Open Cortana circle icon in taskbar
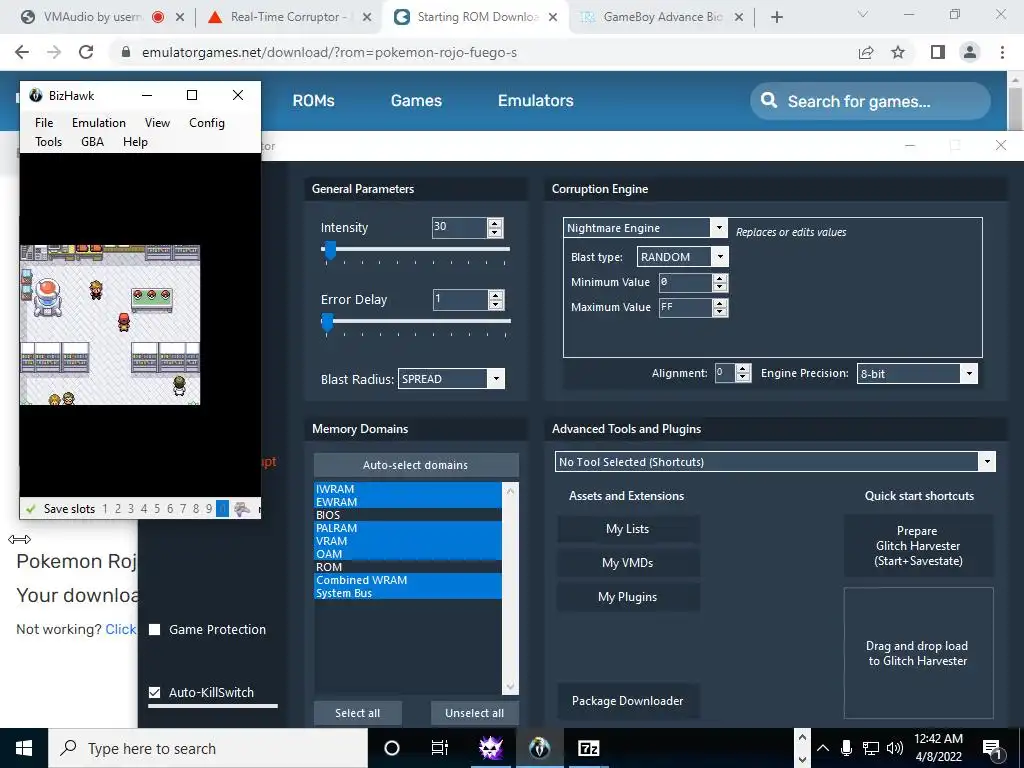This screenshot has width=1024, height=768. 392,748
